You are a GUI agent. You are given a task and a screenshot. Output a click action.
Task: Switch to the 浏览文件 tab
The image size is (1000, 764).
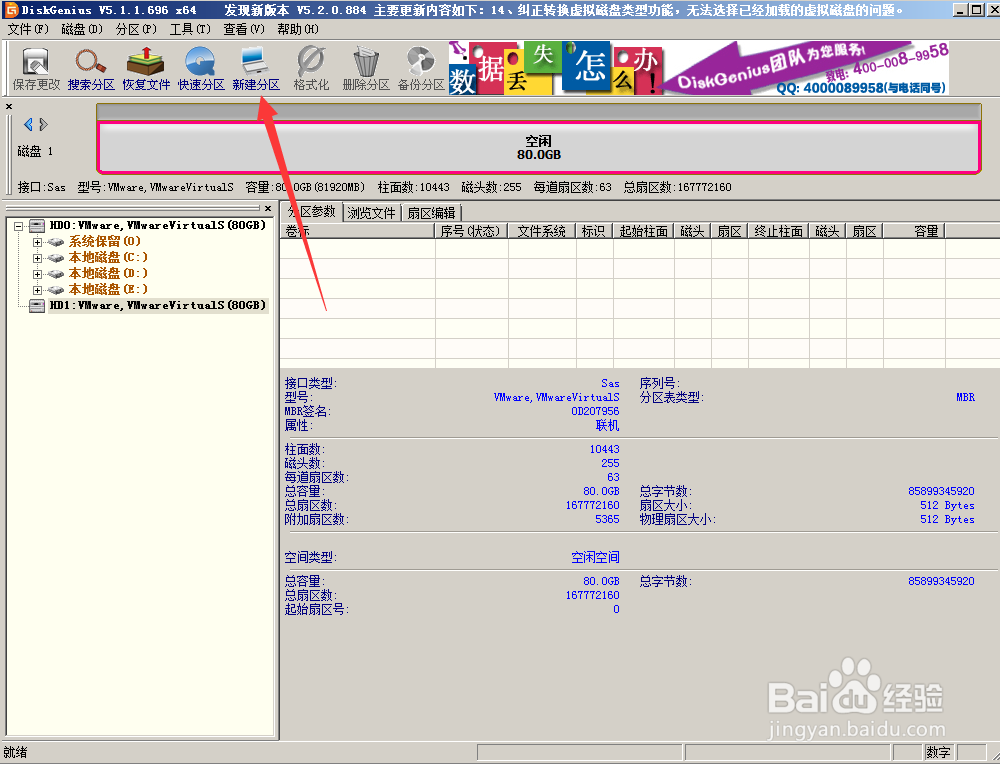click(372, 213)
